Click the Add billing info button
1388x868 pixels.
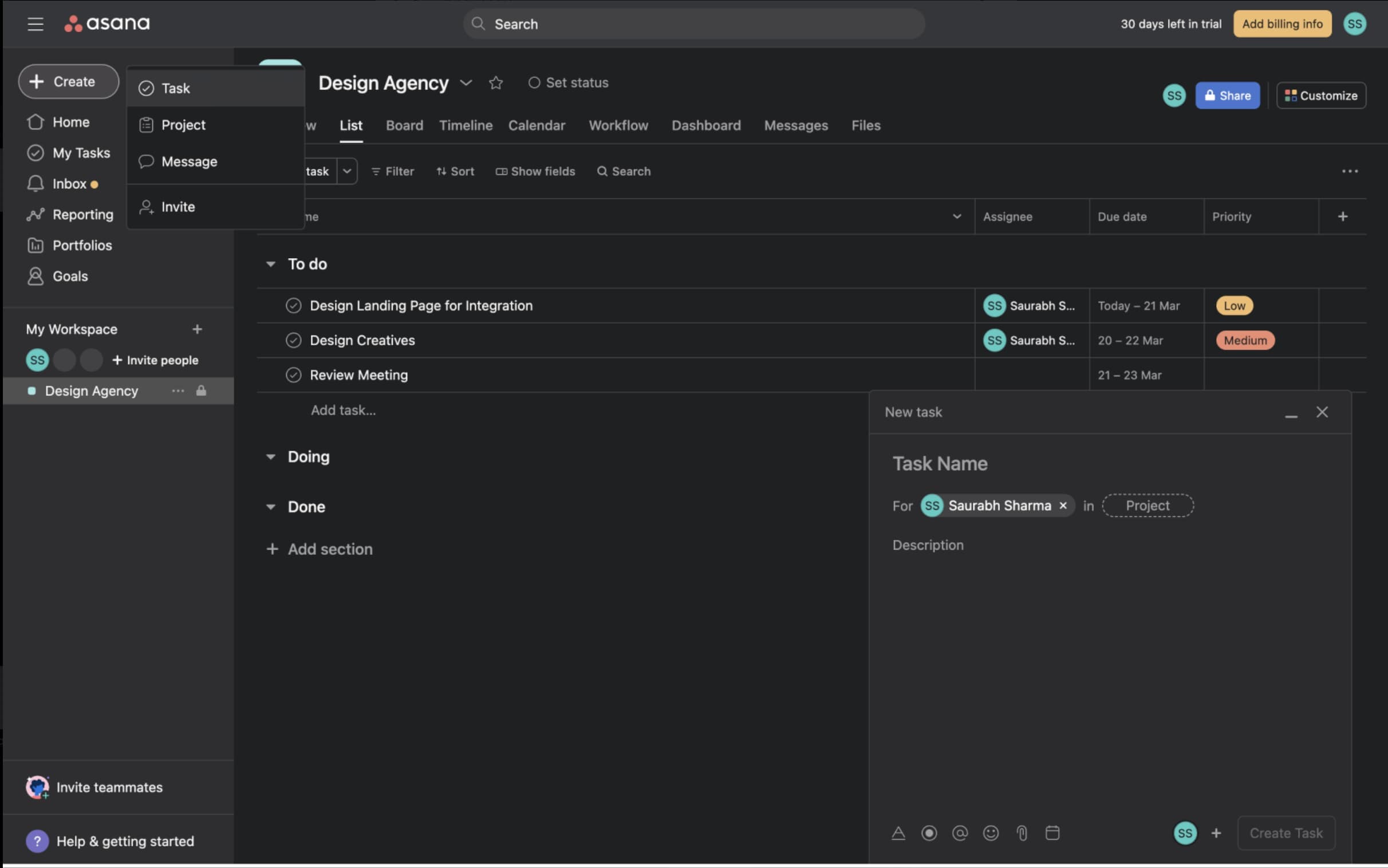(1282, 23)
